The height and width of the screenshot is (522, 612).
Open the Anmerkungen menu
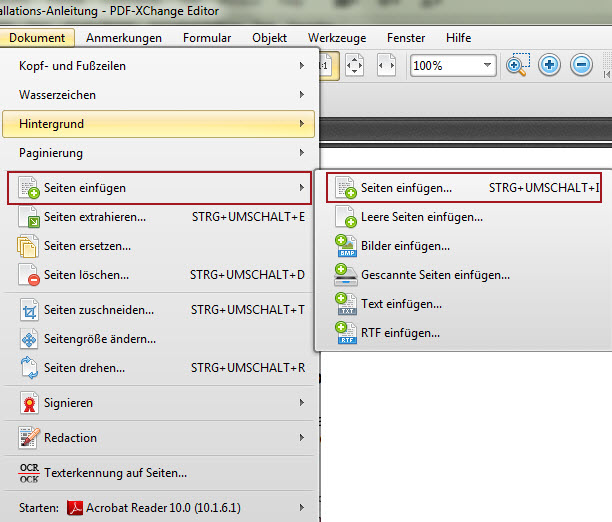pyautogui.click(x=124, y=38)
